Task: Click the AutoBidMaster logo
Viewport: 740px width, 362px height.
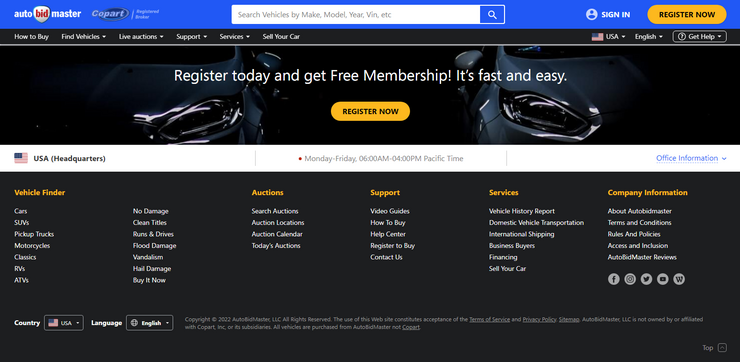Action: [47, 14]
